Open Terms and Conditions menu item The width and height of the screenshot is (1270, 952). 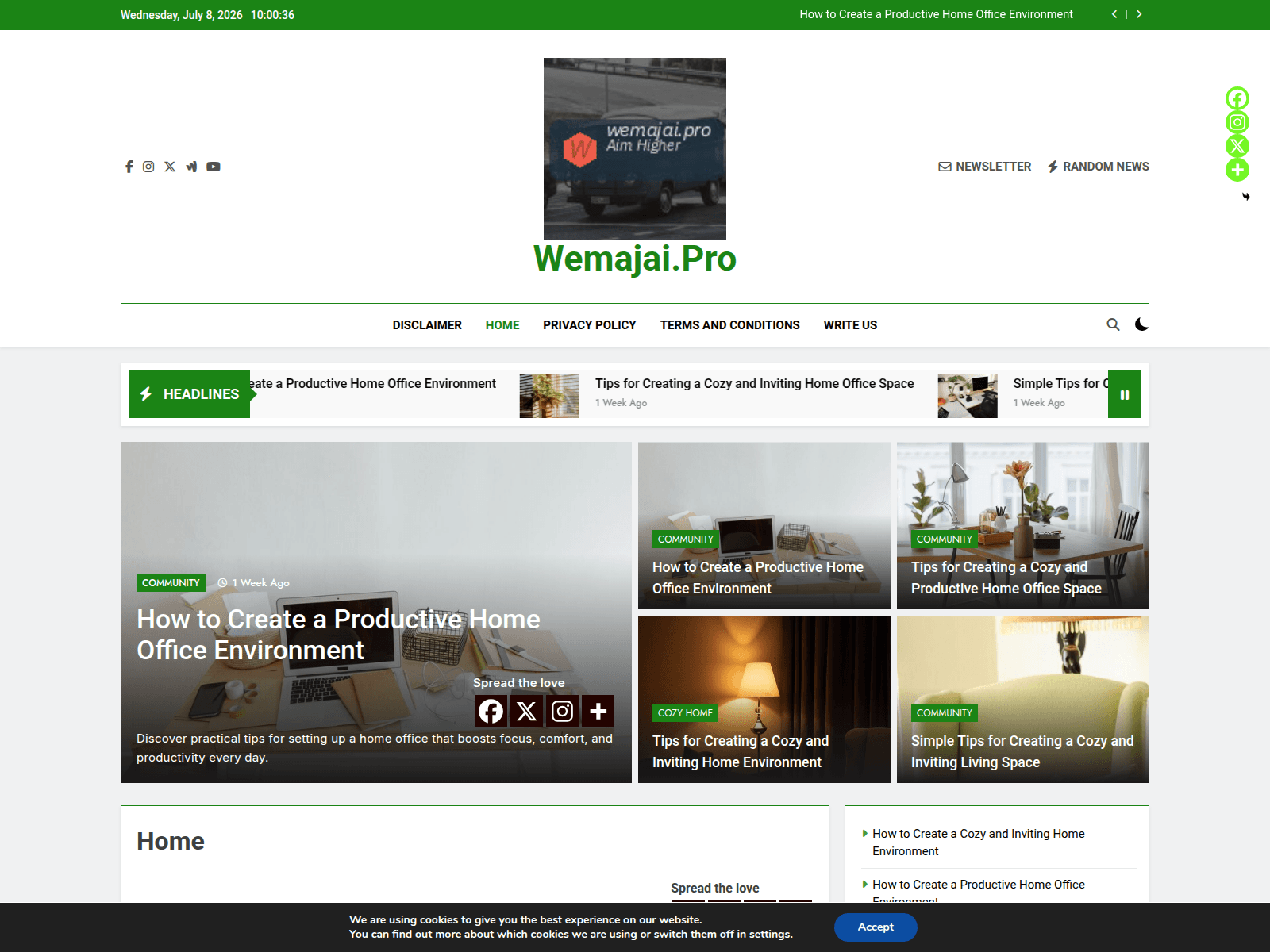730,325
